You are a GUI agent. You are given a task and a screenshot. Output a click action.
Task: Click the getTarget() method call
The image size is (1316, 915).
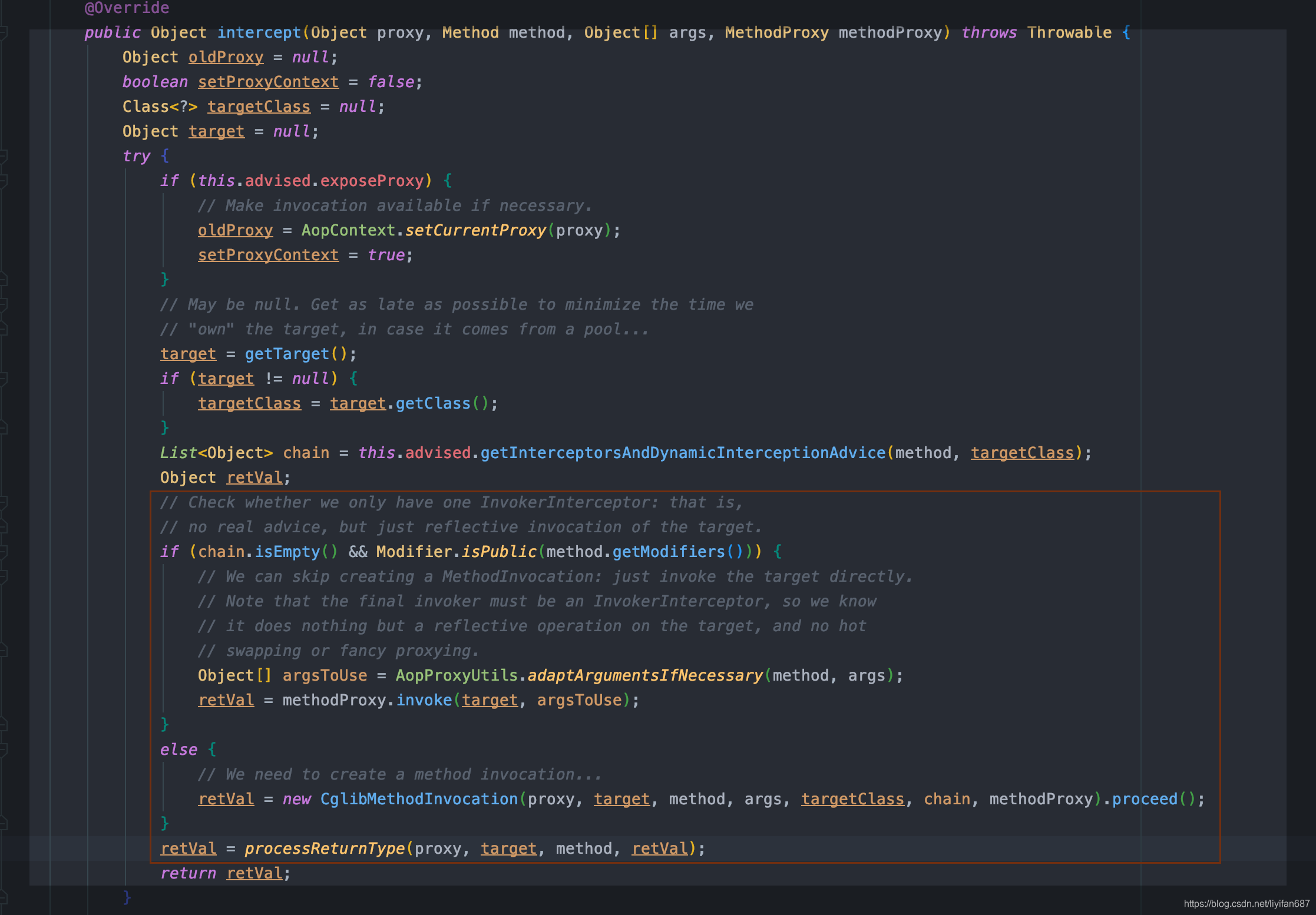tap(287, 354)
